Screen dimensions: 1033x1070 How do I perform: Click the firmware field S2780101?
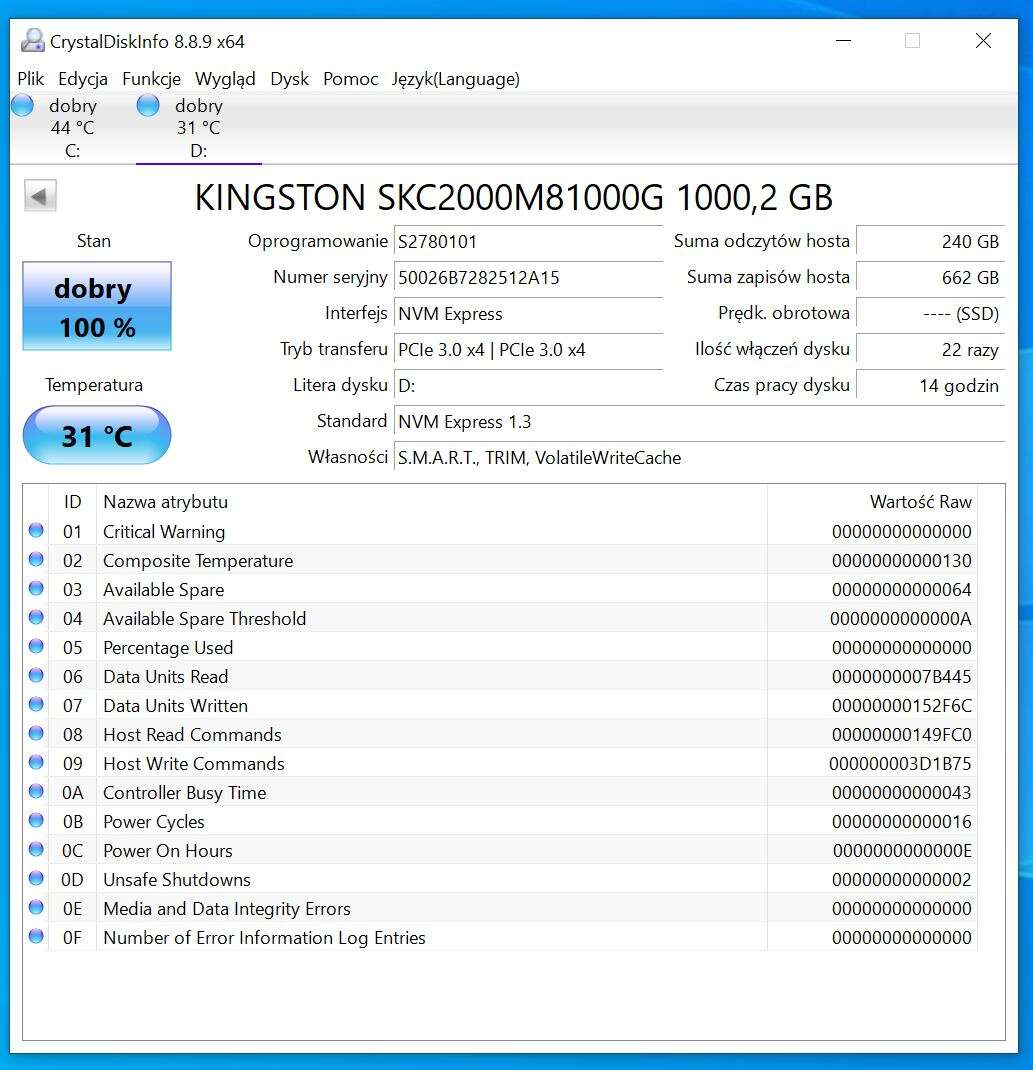pos(528,242)
